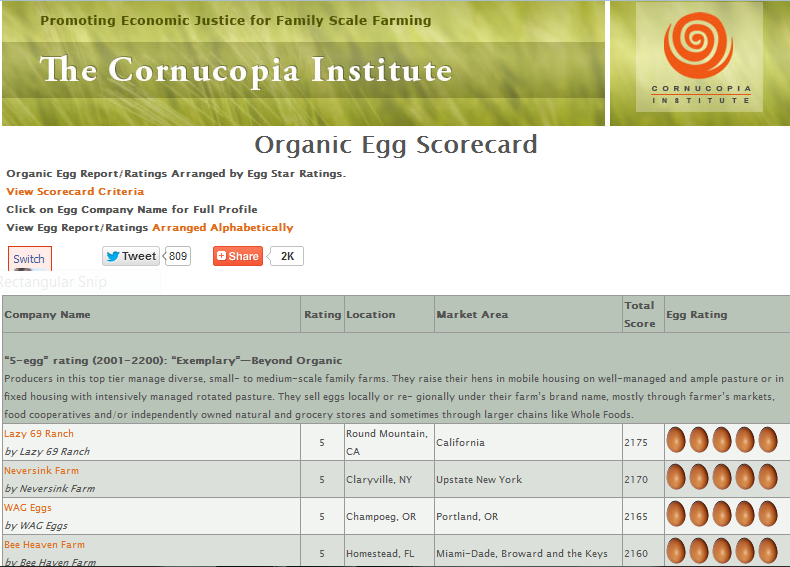Click the tweet count bubble showing 809
Image resolution: width=790 pixels, height=567 pixels.
pyautogui.click(x=177, y=256)
